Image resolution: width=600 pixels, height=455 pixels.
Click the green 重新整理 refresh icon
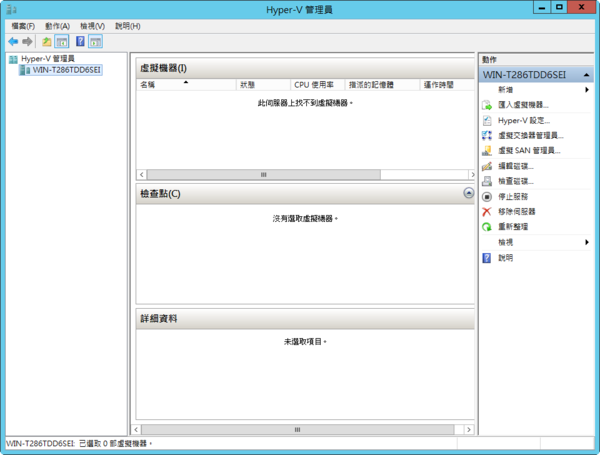click(487, 227)
